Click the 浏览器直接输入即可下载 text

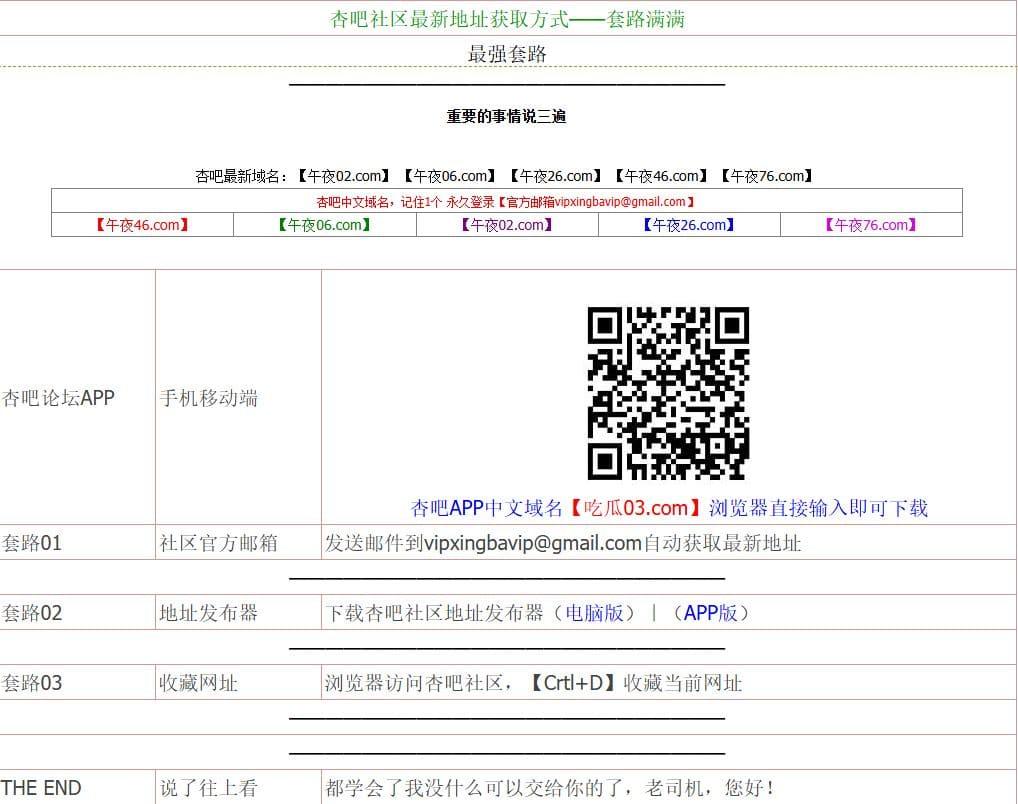(x=818, y=507)
